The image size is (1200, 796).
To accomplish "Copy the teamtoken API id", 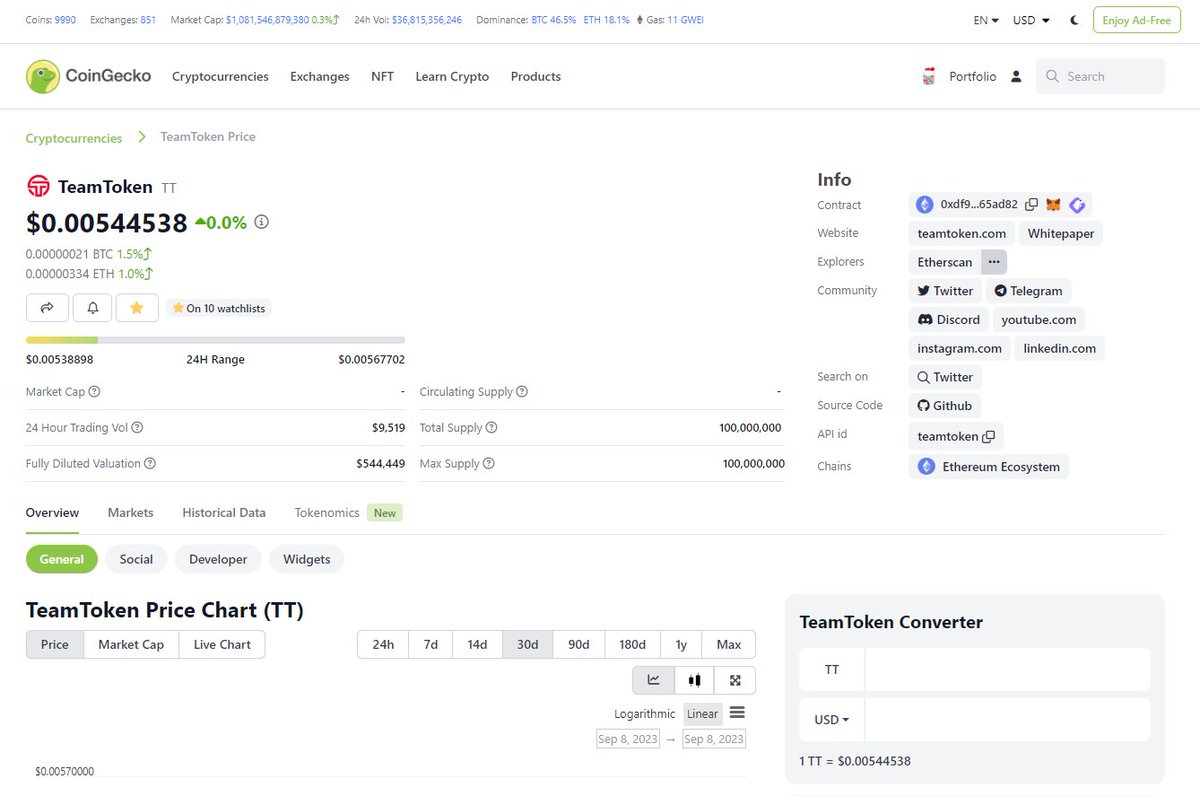I will pyautogui.click(x=988, y=437).
